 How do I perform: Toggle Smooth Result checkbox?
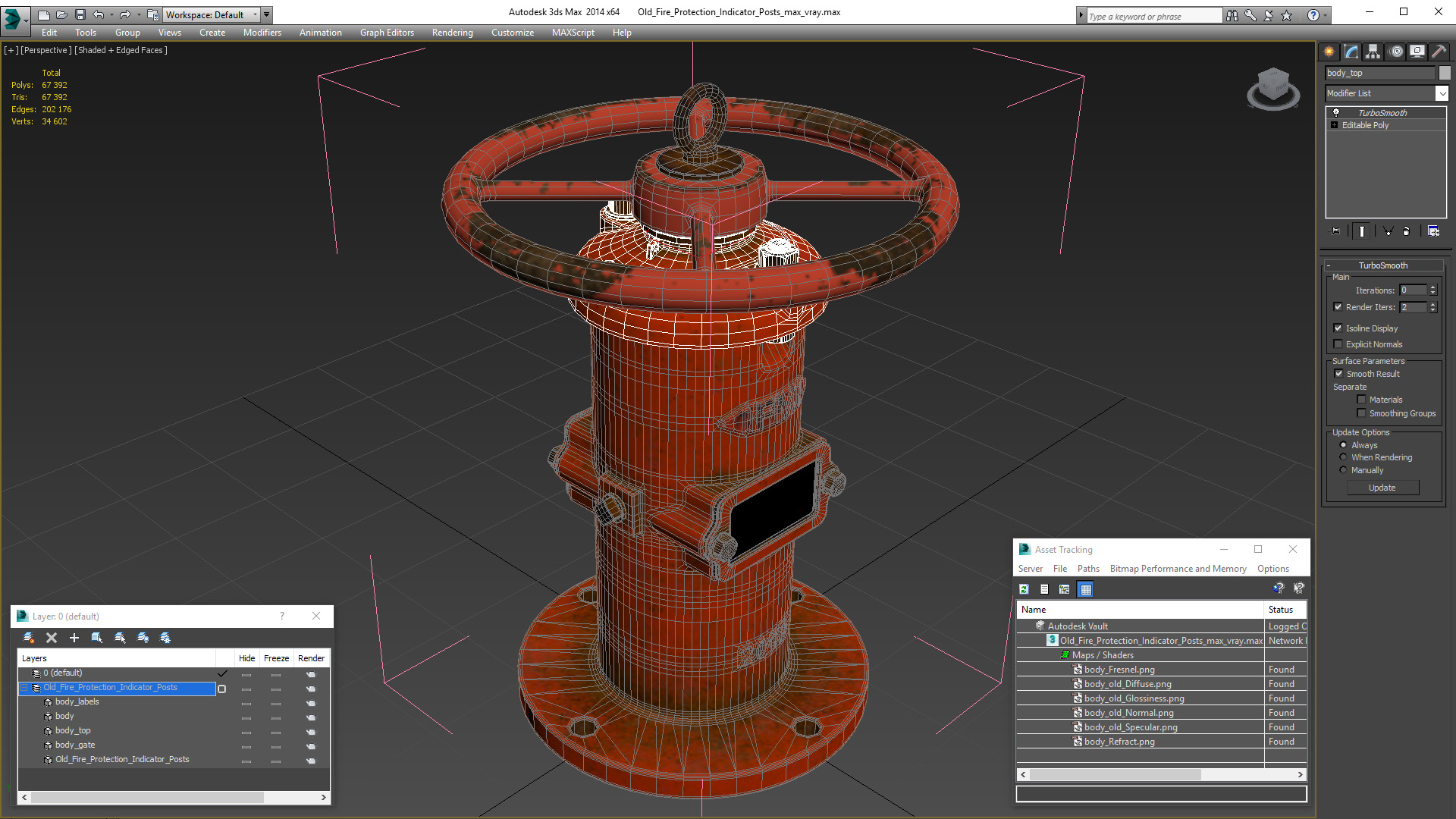pos(1339,374)
